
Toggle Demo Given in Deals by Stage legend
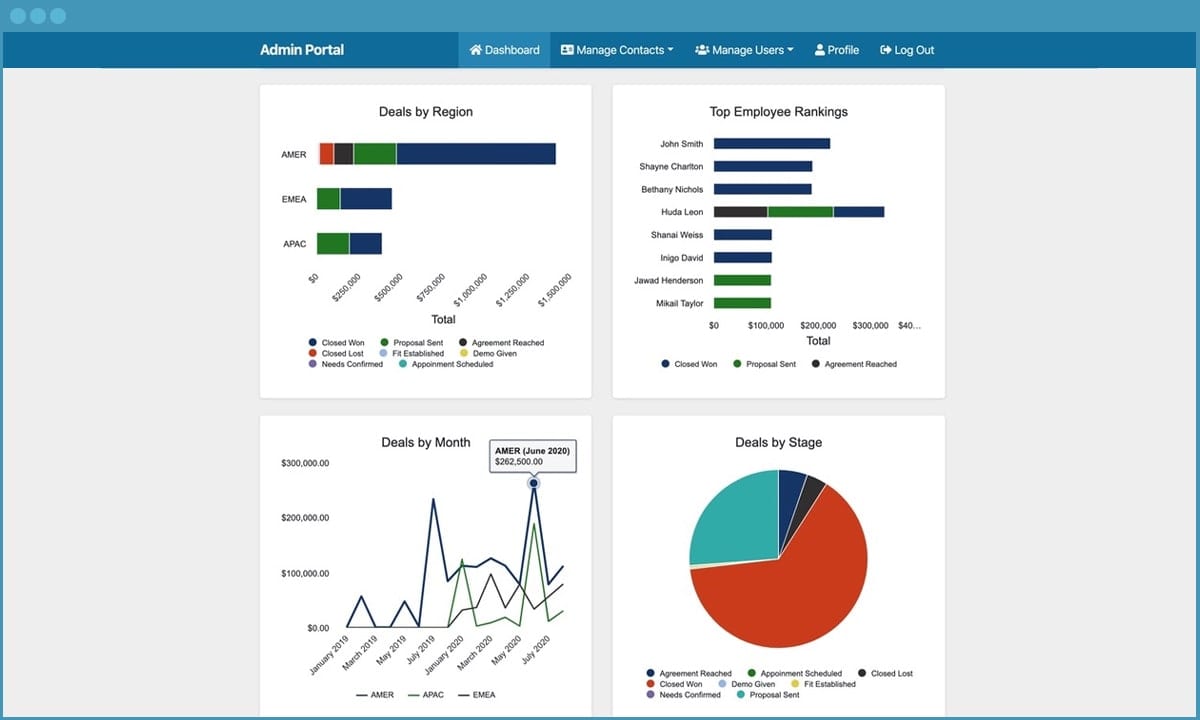click(x=749, y=684)
